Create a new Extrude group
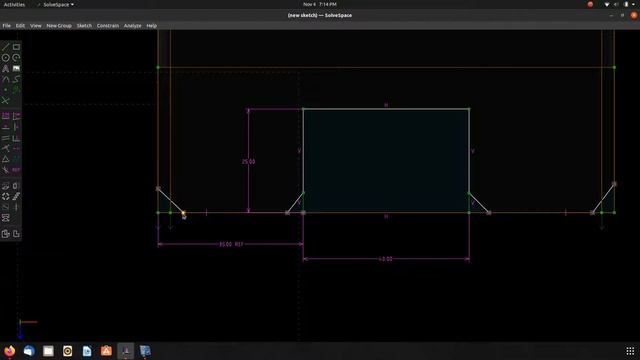640x360 pixels. (x=5, y=186)
